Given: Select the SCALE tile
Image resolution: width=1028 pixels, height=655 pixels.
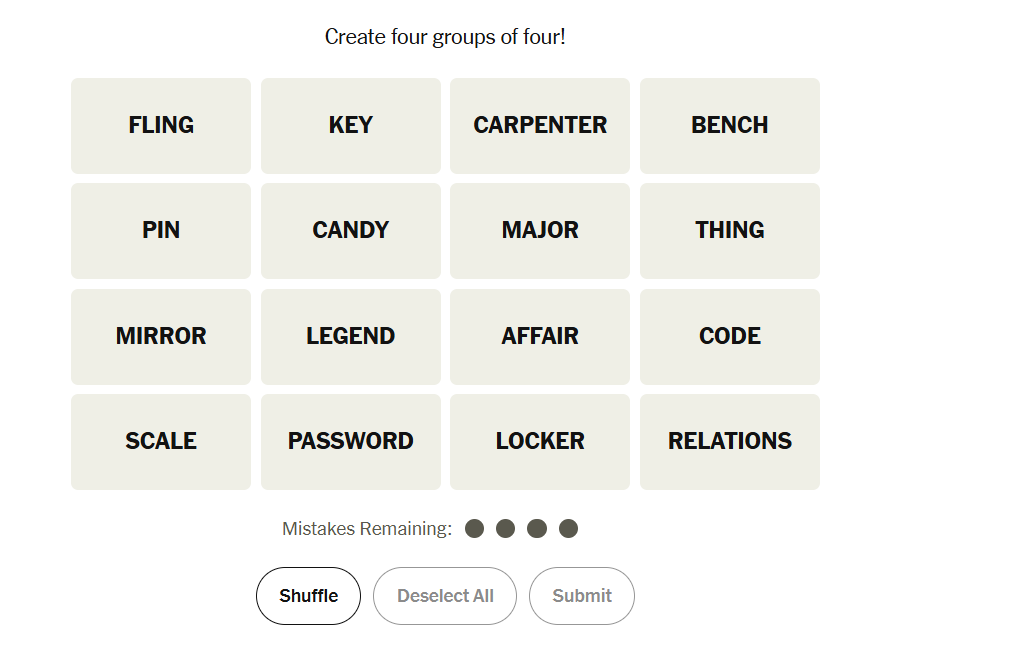Looking at the screenshot, I should pos(161,442).
